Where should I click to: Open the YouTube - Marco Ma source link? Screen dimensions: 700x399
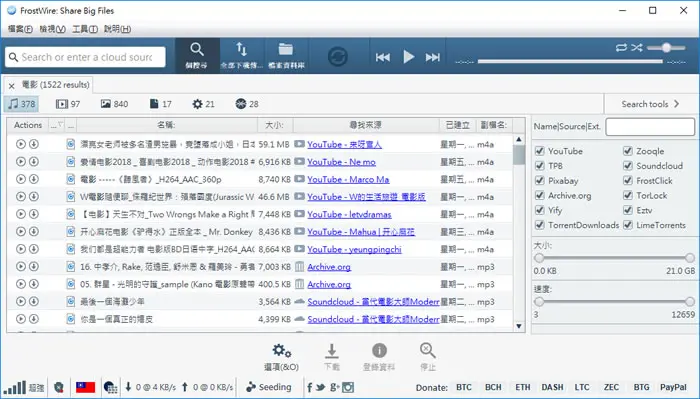click(348, 179)
